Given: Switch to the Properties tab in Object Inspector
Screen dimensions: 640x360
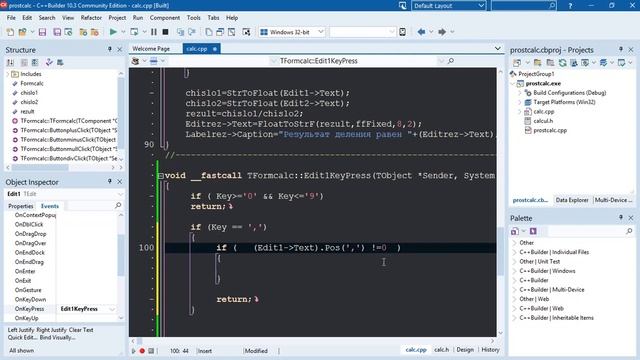Looking at the screenshot, I should [20, 206].
